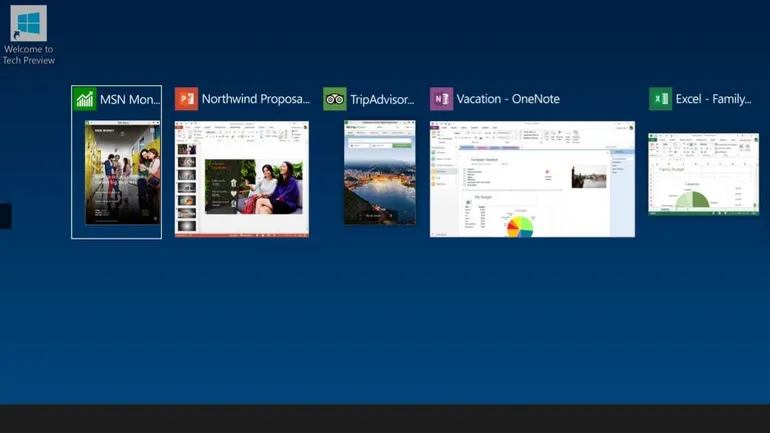The image size is (770, 433).
Task: Click the green half-pie chart in the Excel thumbnail
Action: click(x=693, y=199)
